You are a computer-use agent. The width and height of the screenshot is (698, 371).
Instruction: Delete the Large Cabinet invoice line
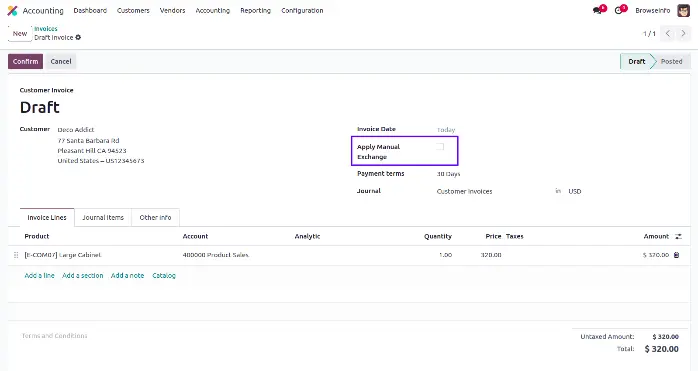point(677,255)
